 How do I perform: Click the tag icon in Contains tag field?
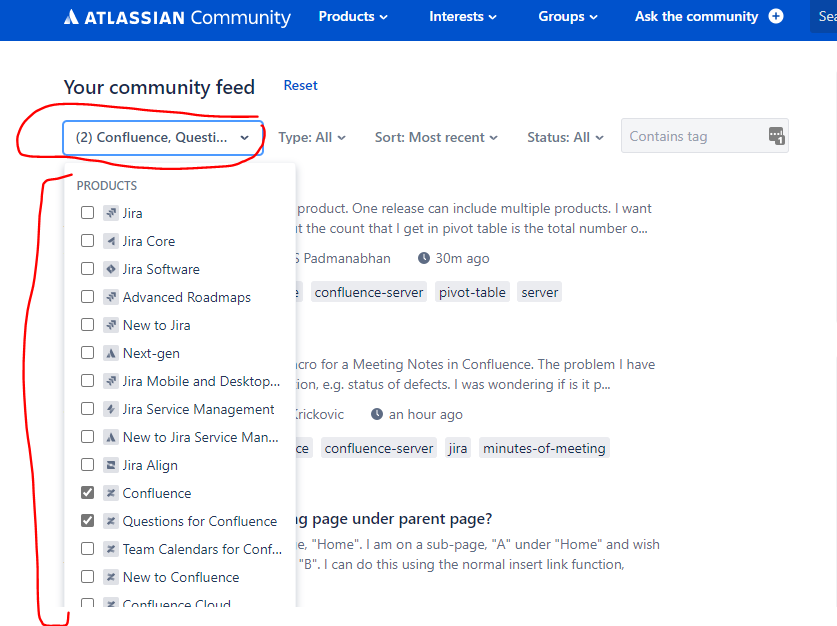(x=776, y=136)
